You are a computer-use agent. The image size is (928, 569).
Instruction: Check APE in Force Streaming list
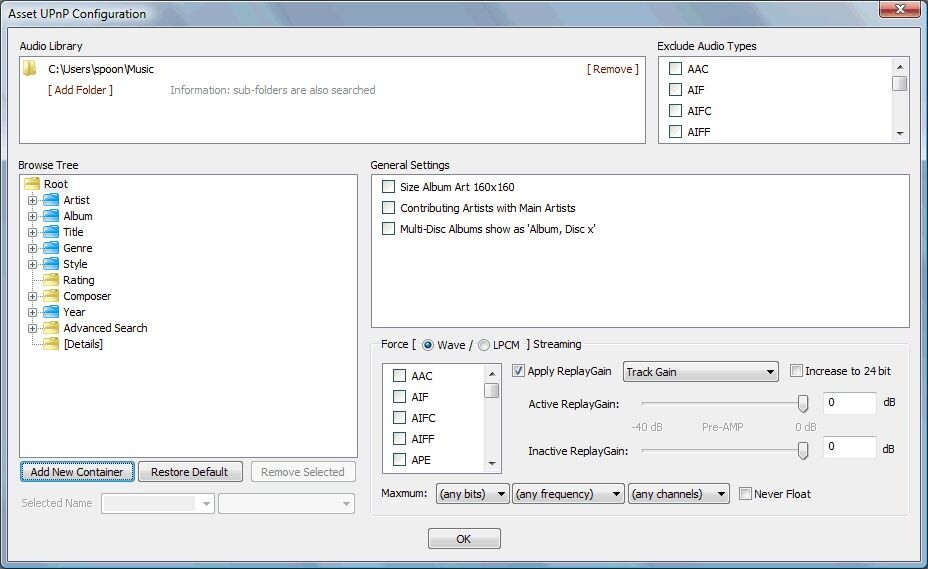pos(399,459)
